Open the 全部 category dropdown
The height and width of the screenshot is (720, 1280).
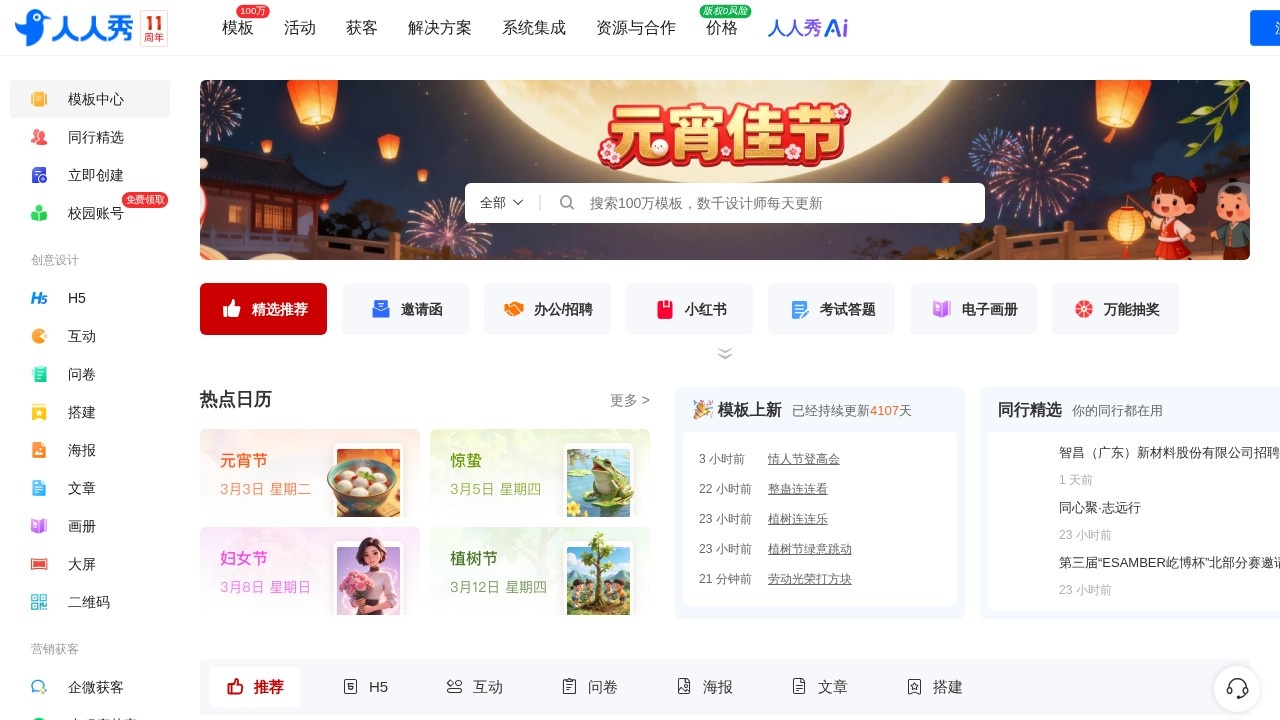[x=501, y=203]
